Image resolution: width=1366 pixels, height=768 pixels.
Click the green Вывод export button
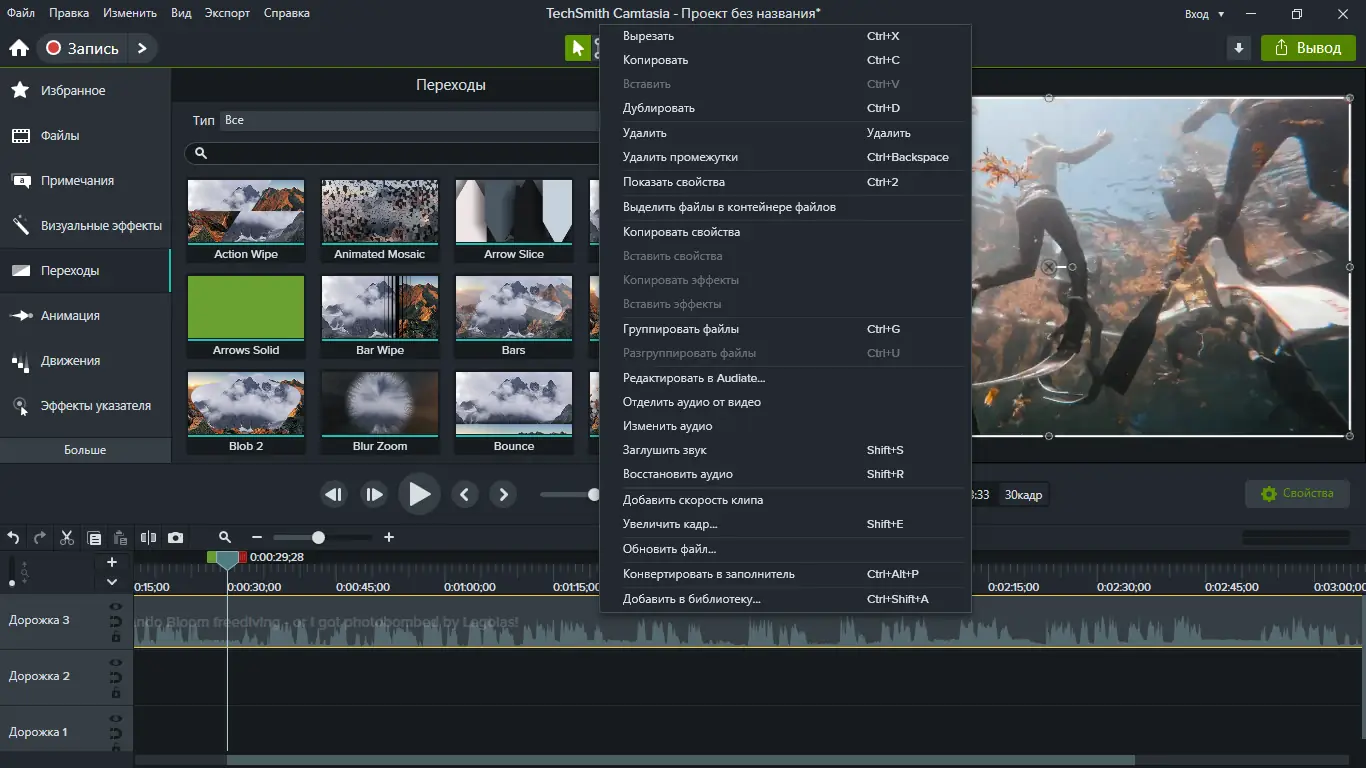[1308, 48]
